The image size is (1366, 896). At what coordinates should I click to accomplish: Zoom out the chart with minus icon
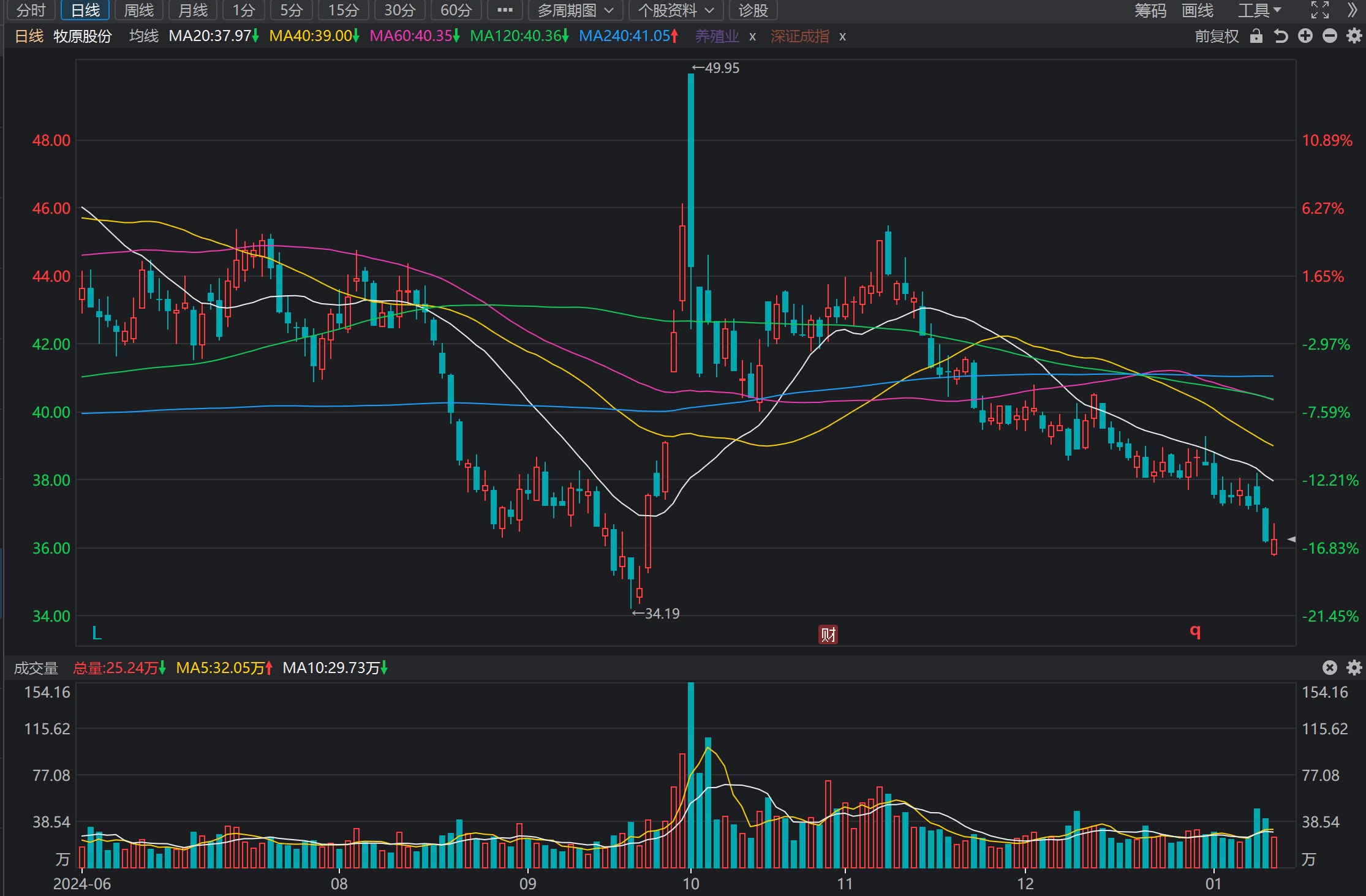tap(1330, 36)
